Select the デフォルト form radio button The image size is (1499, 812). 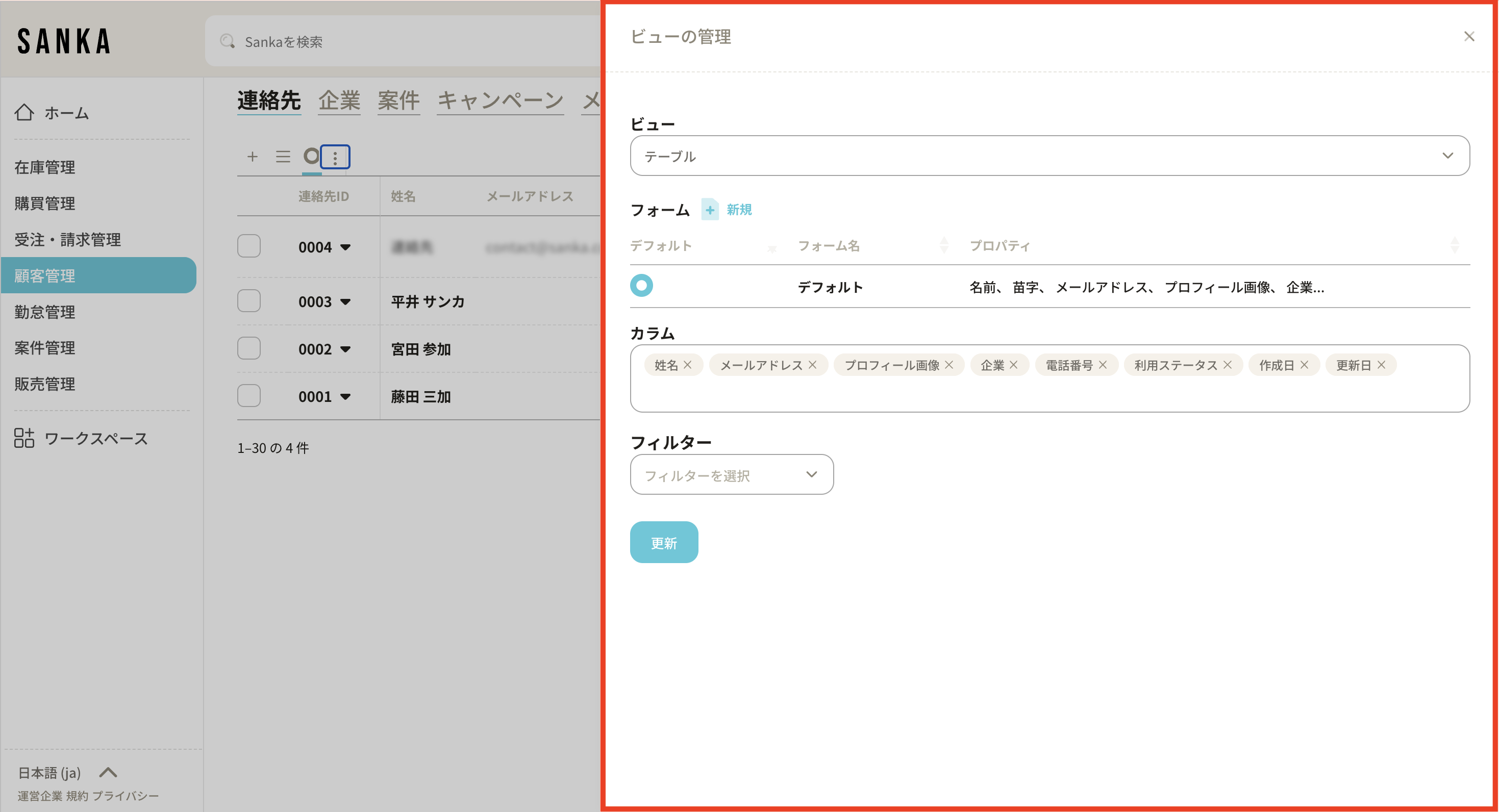641,286
